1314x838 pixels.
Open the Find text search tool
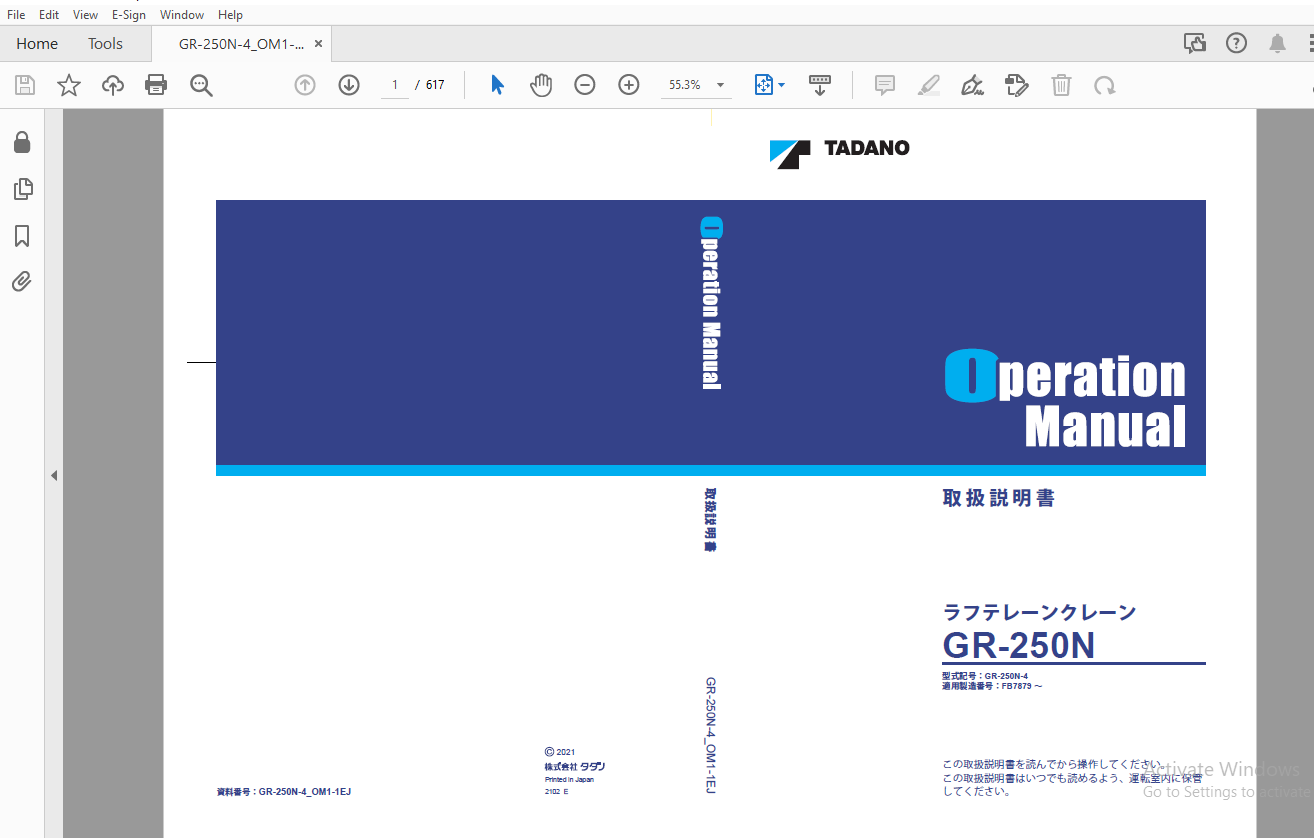tap(201, 85)
